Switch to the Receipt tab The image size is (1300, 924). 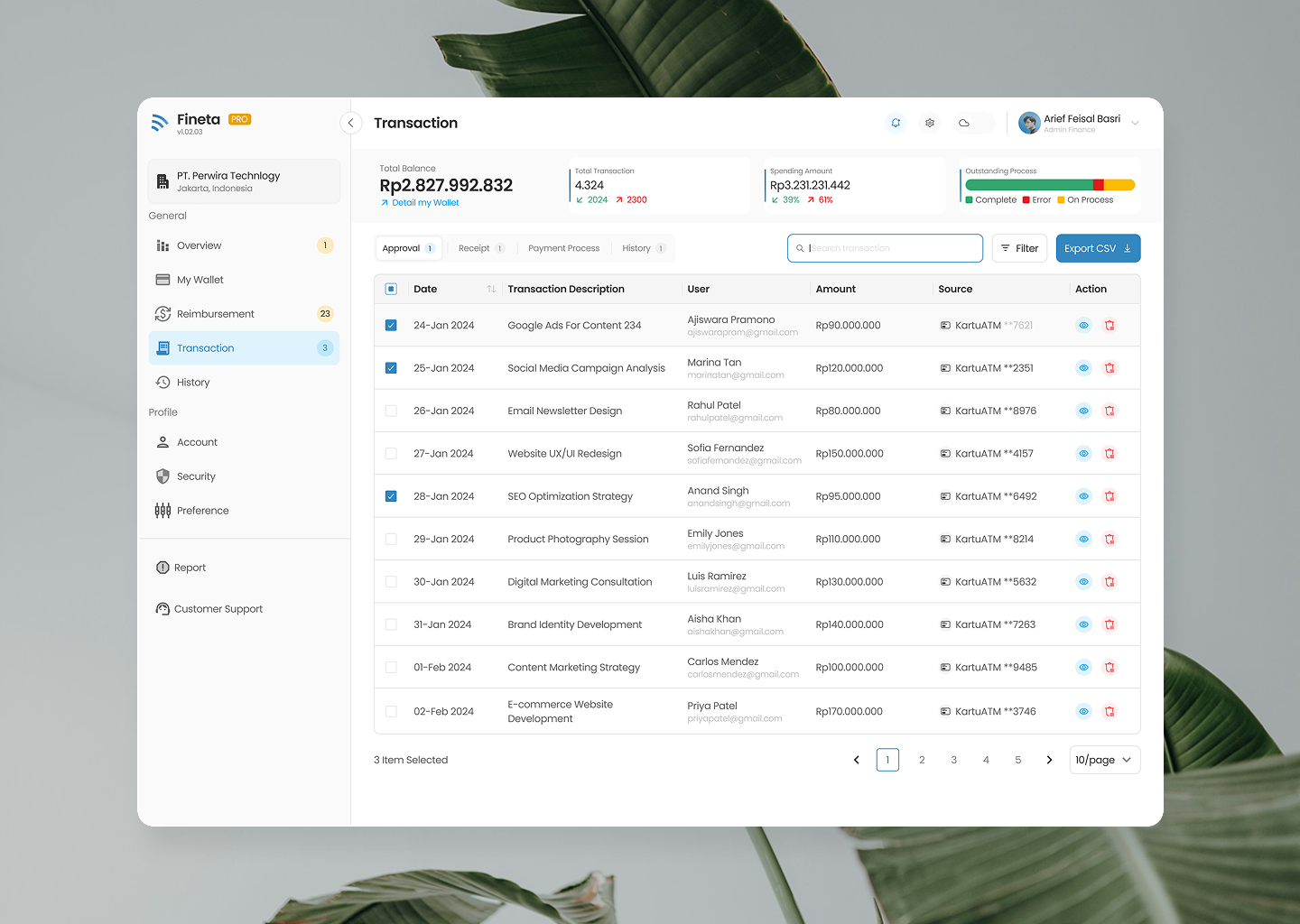coord(481,248)
